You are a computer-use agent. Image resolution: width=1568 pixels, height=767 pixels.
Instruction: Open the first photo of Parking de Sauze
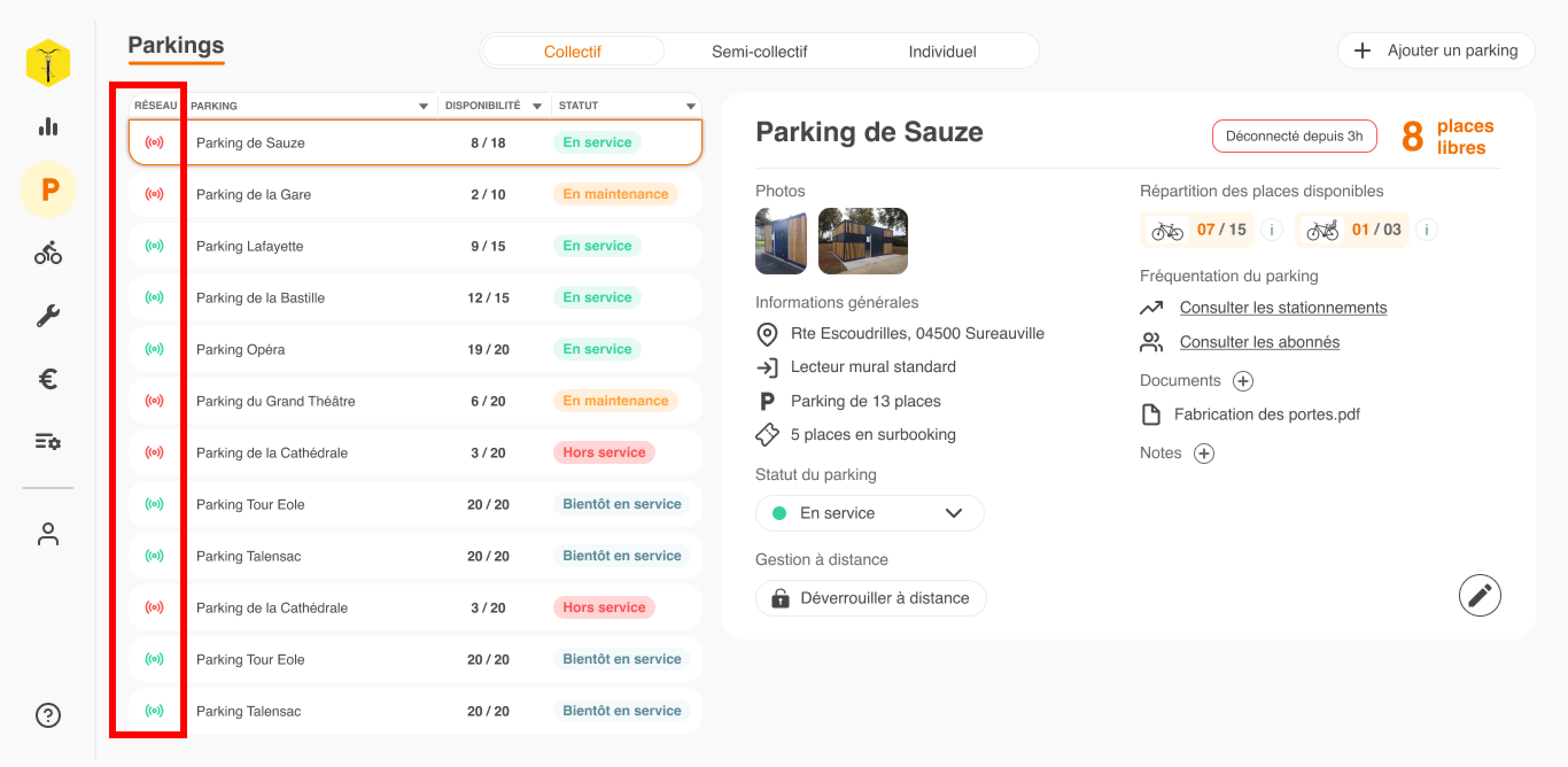[x=781, y=241]
